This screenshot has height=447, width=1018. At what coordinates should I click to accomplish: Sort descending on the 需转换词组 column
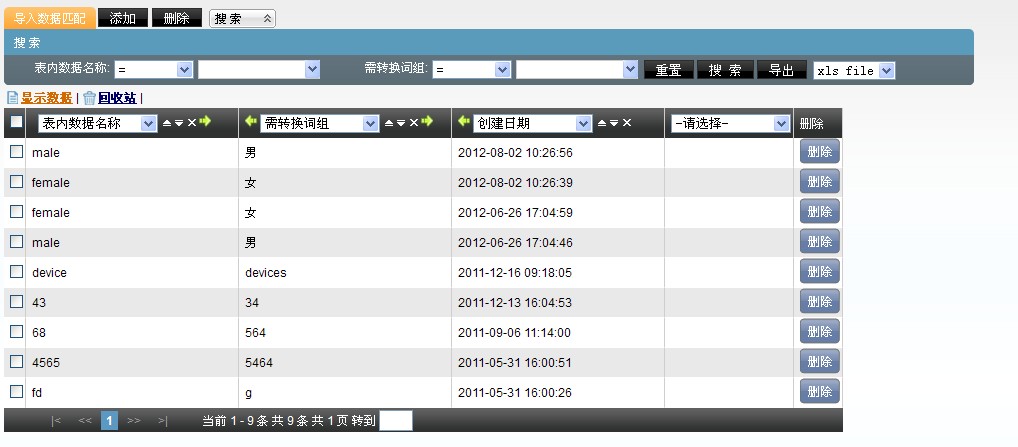click(x=400, y=123)
